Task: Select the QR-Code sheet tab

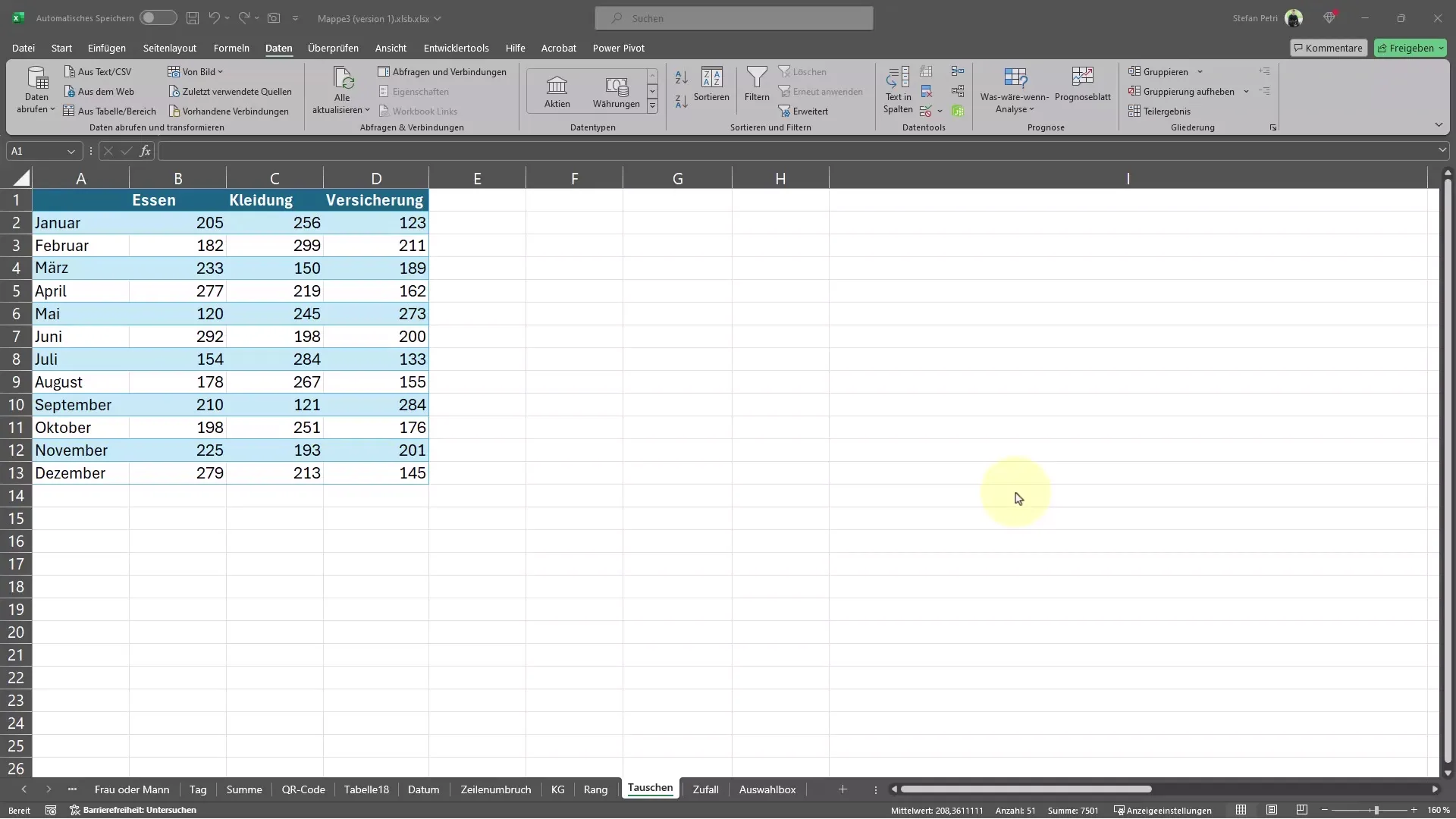Action: 303,789
